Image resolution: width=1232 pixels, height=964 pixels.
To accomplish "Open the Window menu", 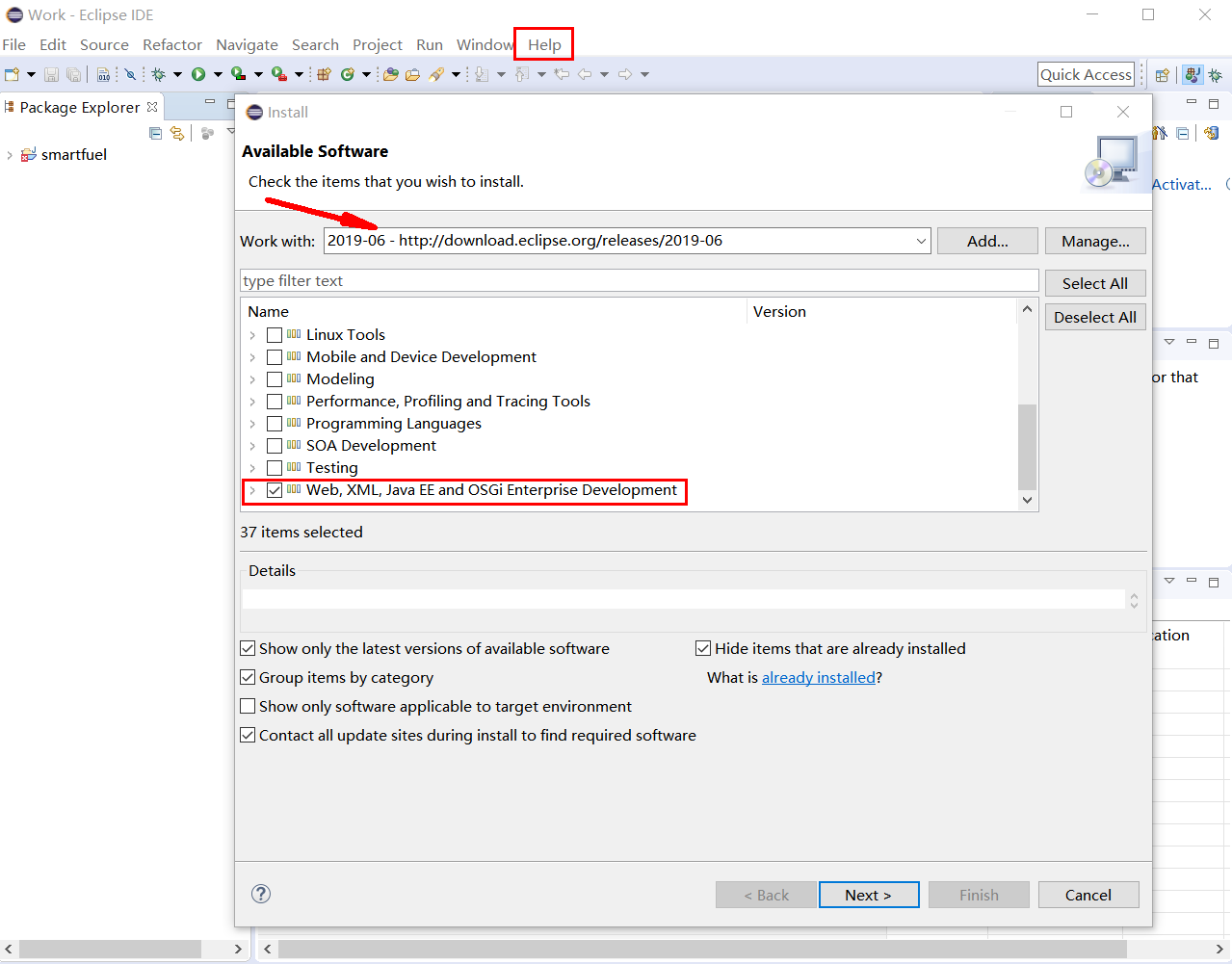I will click(485, 44).
